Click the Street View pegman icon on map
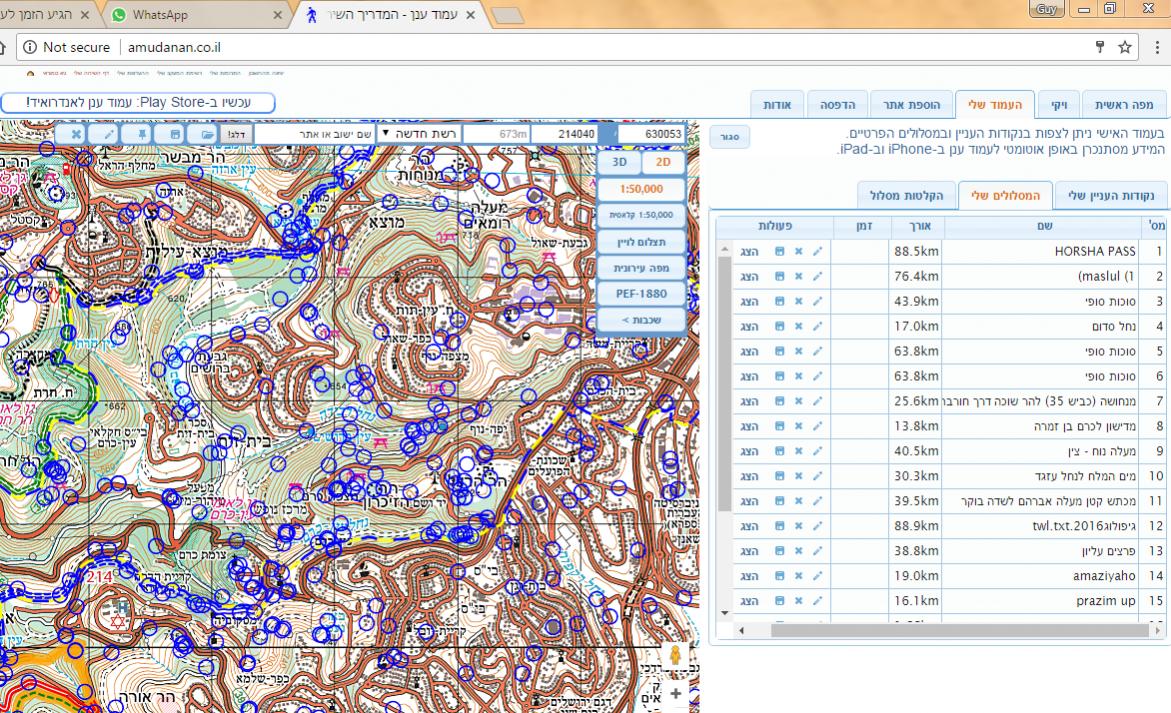The width and height of the screenshot is (1171, 713). [x=675, y=656]
